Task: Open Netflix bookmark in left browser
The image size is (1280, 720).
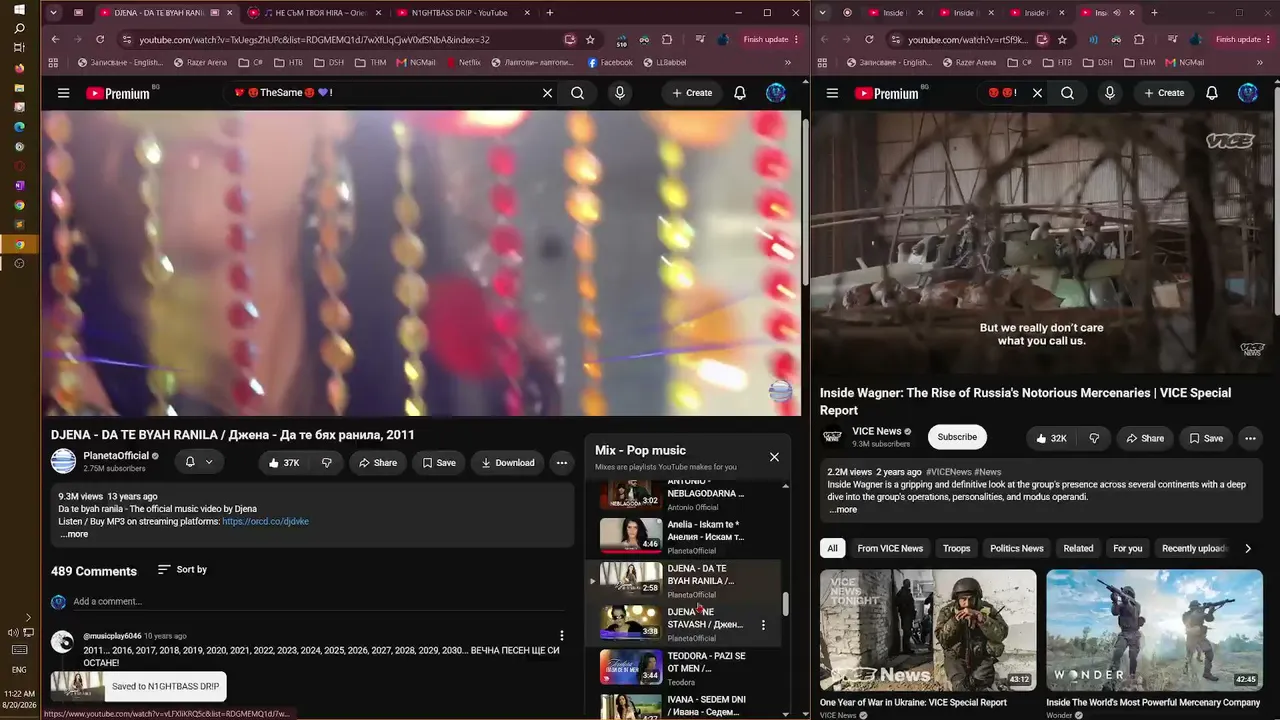Action: click(x=463, y=62)
